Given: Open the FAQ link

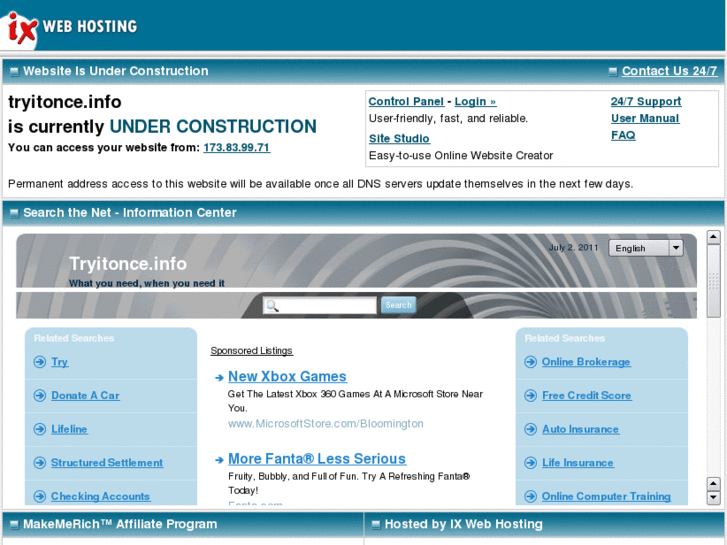Looking at the screenshot, I should 623,135.
